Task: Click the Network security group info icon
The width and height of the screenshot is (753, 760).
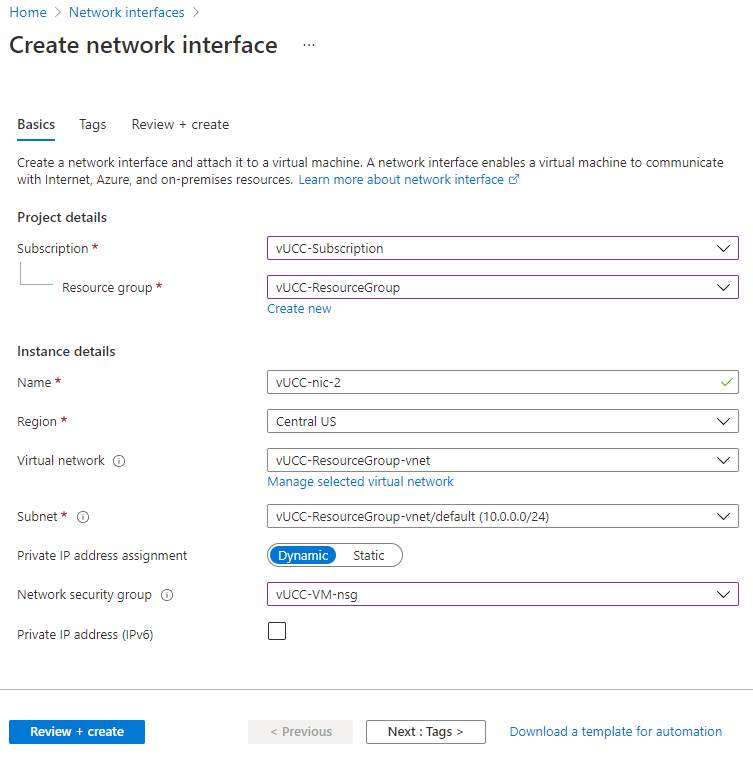Action: pyautogui.click(x=167, y=595)
